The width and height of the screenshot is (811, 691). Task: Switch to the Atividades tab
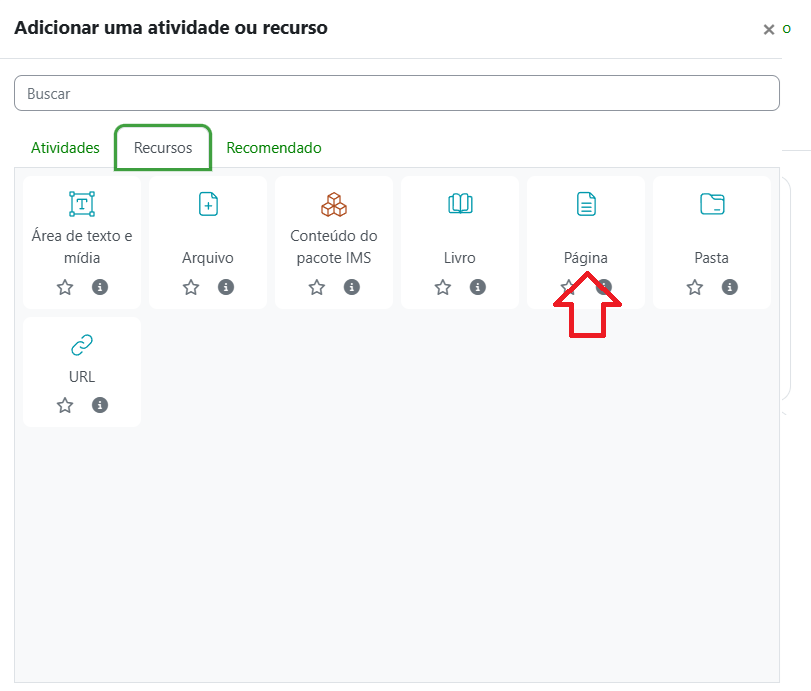(65, 148)
